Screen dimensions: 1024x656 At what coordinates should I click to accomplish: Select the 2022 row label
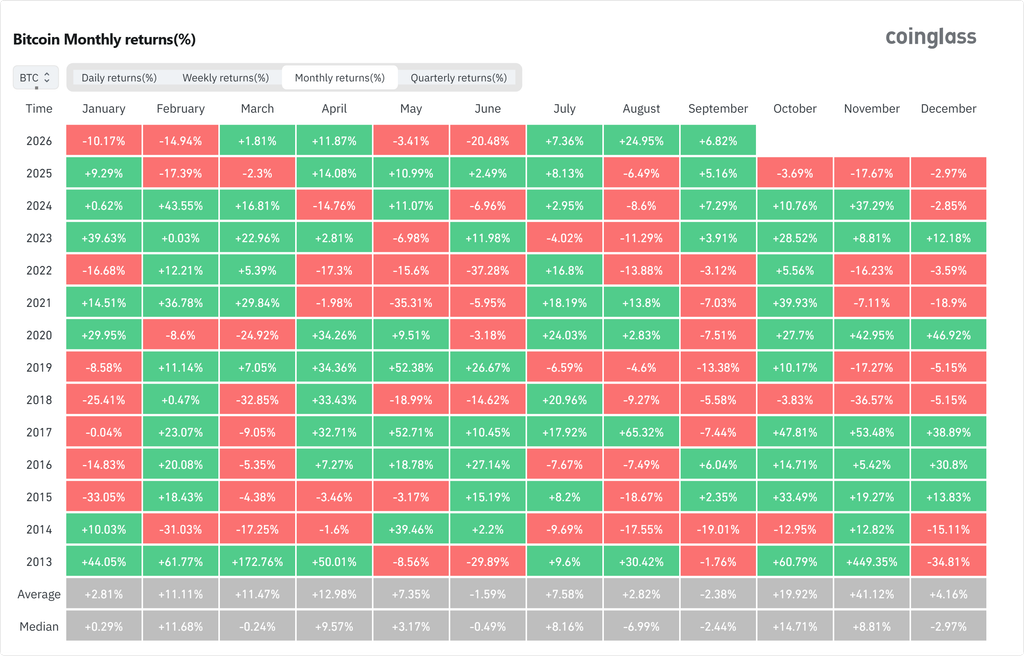coord(39,271)
